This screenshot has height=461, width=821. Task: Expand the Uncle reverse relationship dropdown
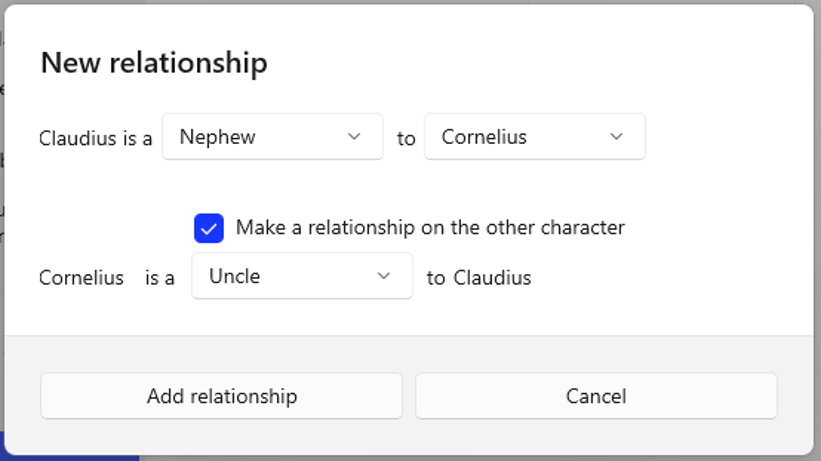pyautogui.click(x=302, y=276)
